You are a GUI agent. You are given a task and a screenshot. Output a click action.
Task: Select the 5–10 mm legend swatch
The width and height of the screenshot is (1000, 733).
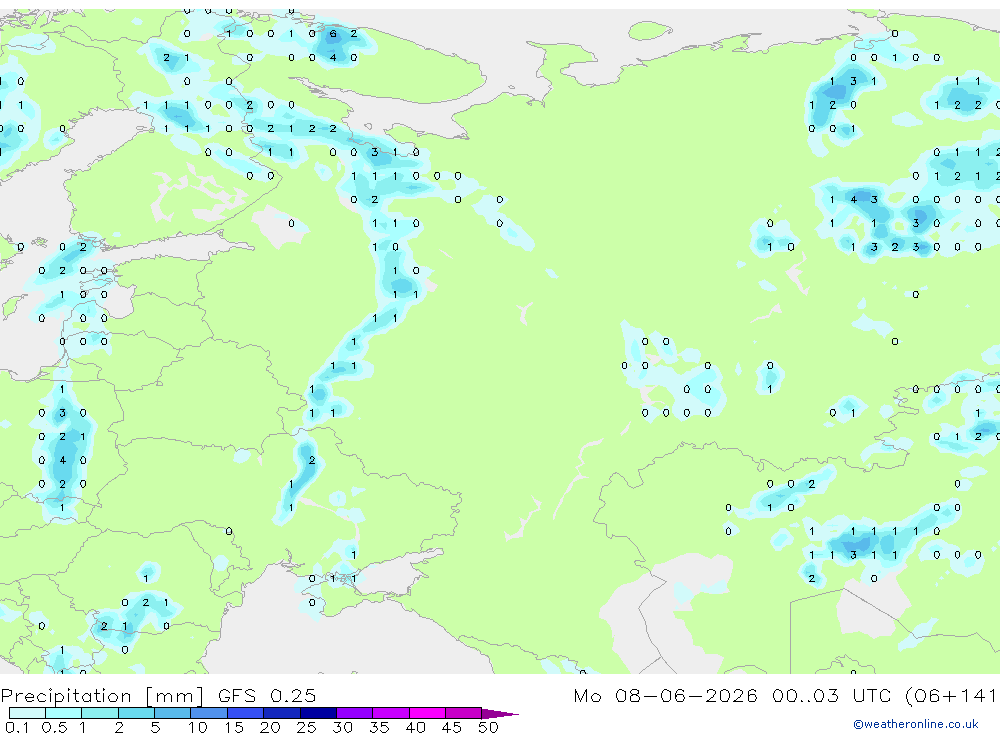tap(173, 713)
